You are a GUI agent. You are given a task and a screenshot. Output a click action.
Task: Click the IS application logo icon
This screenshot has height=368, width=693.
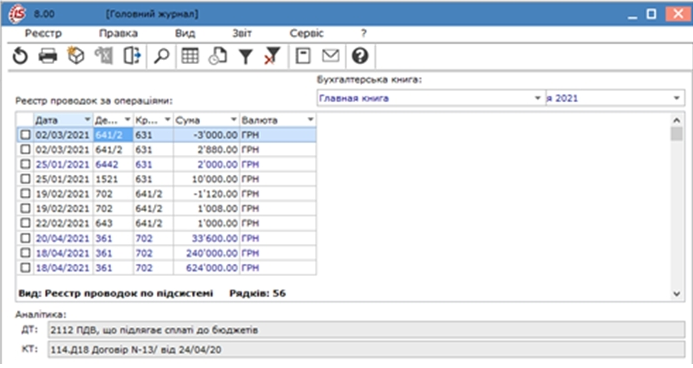click(18, 13)
